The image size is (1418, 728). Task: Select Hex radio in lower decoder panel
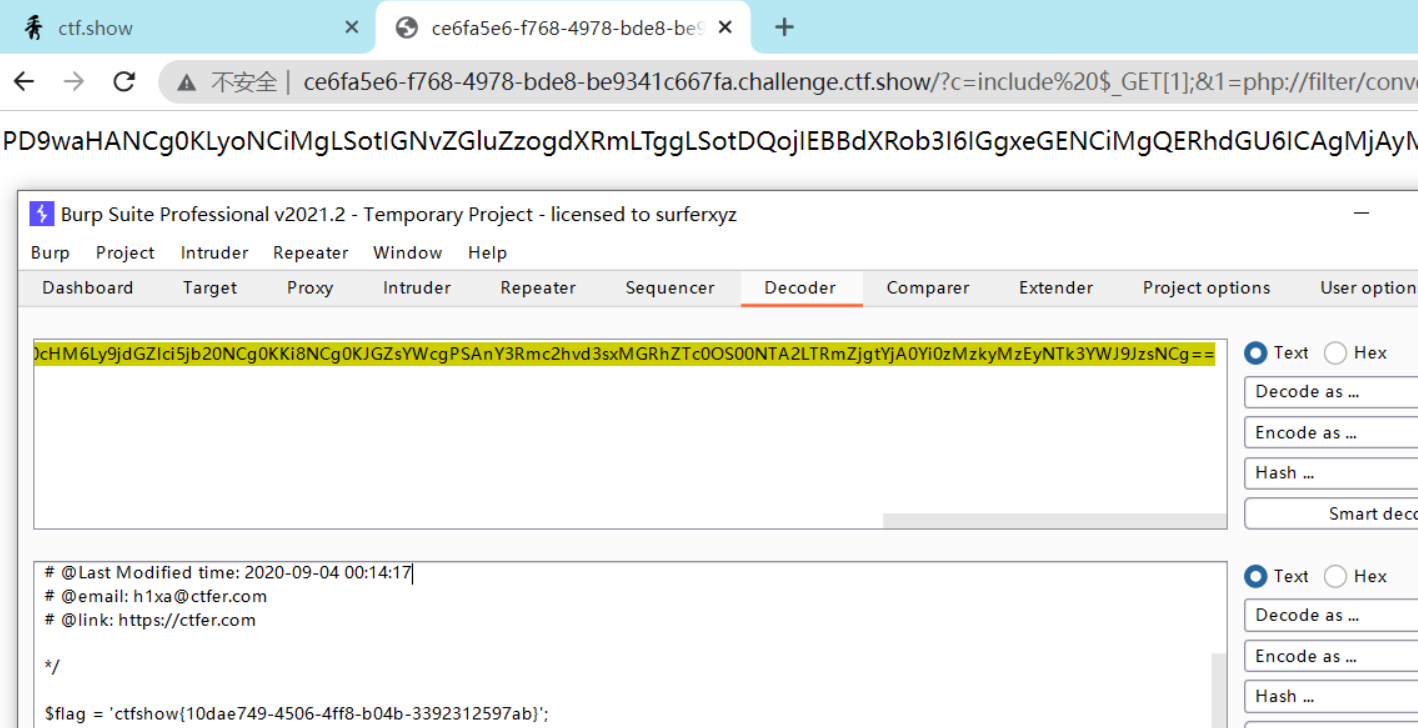click(1335, 577)
